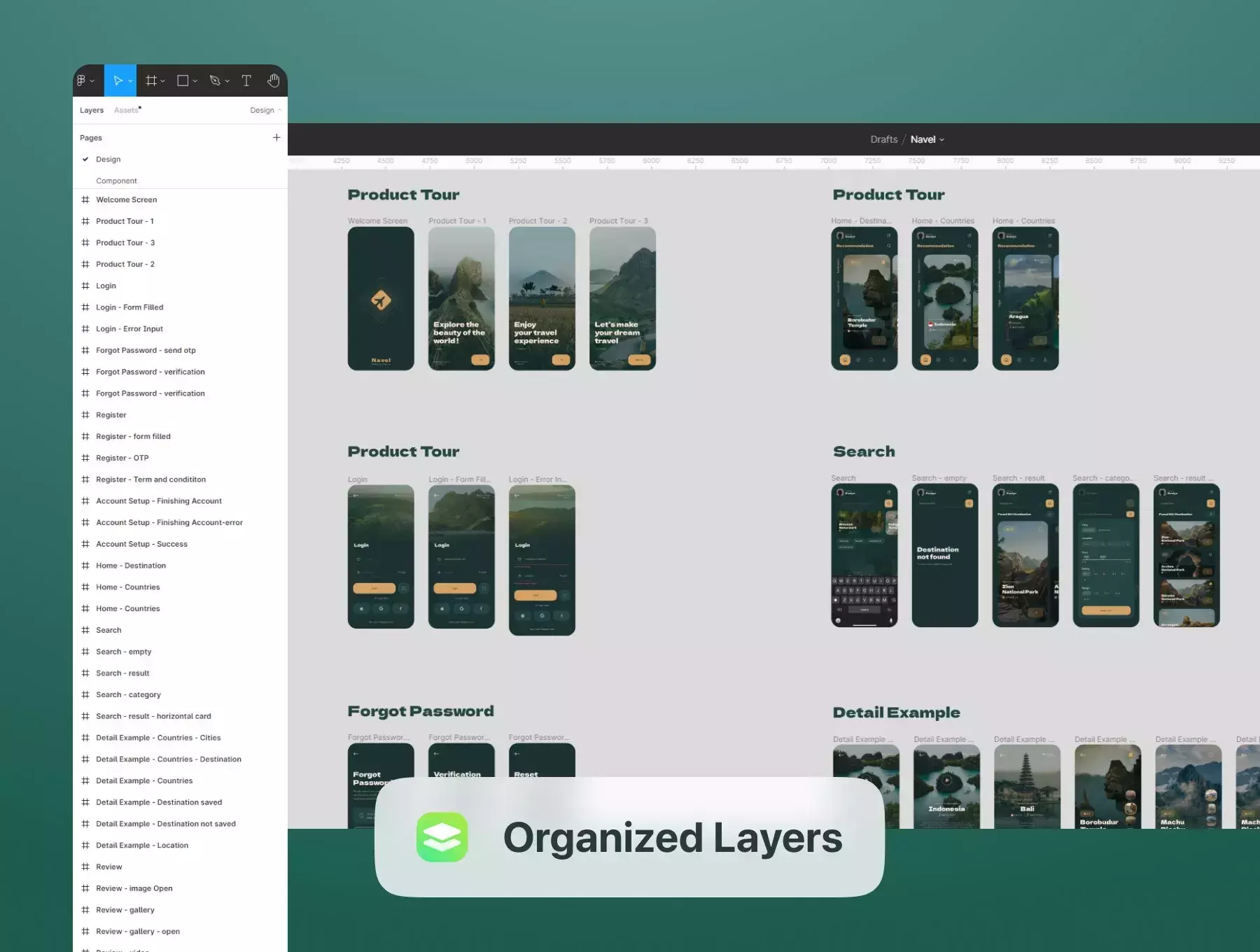The height and width of the screenshot is (952, 1260).
Task: Open the Frame tool options arrow
Action: tap(162, 81)
